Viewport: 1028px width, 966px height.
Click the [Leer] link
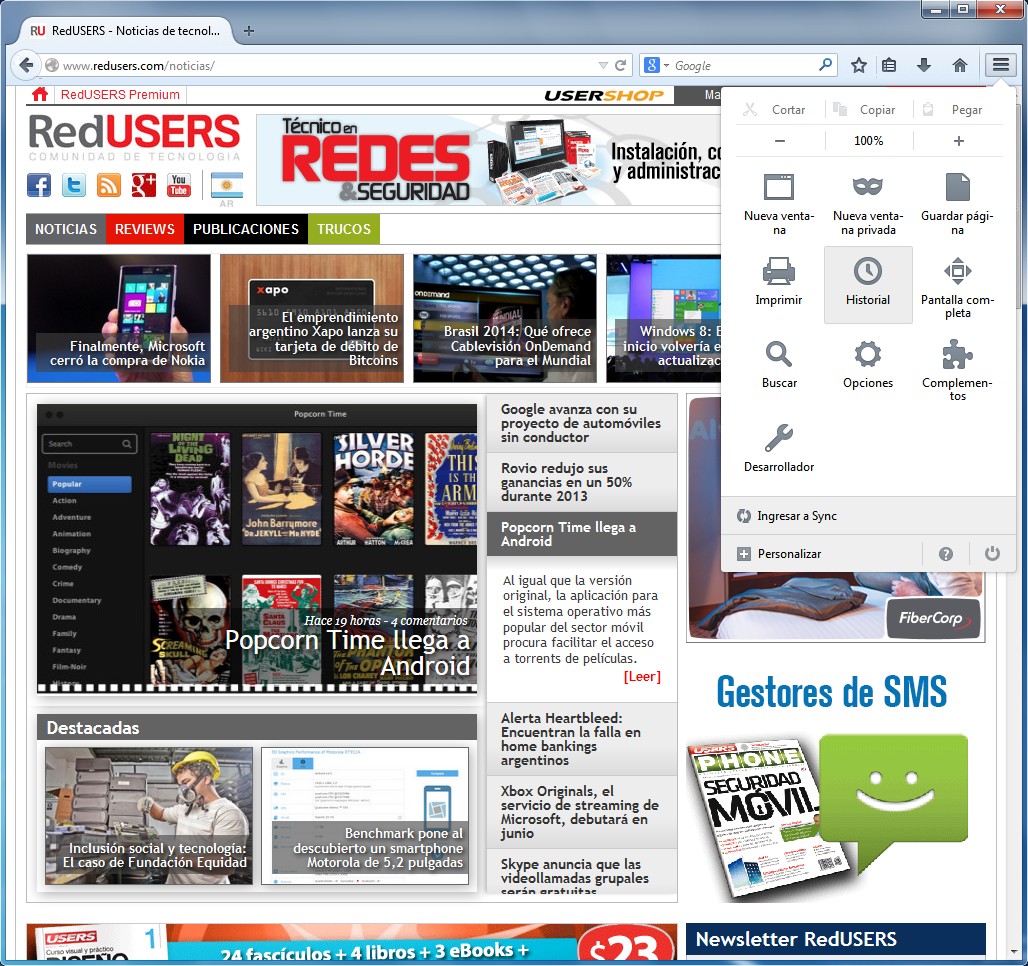tap(642, 676)
